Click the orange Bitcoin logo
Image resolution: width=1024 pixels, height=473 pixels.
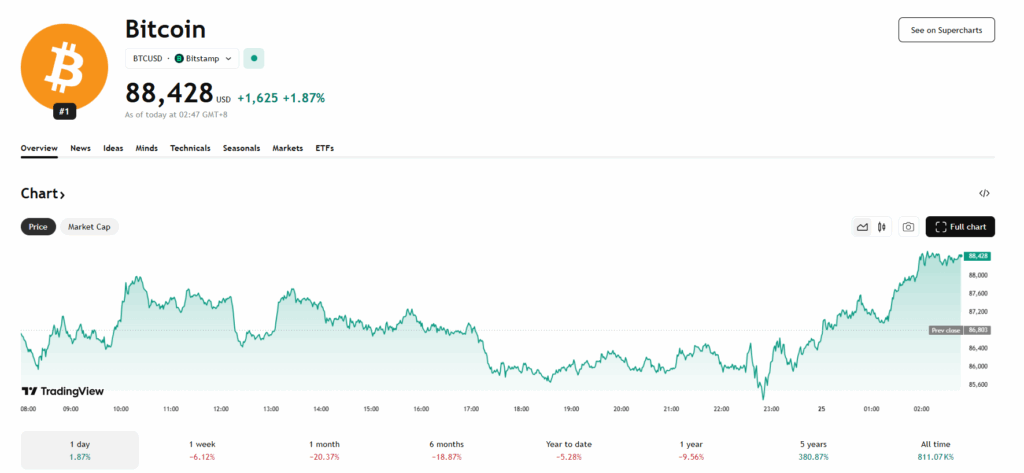pos(64,66)
